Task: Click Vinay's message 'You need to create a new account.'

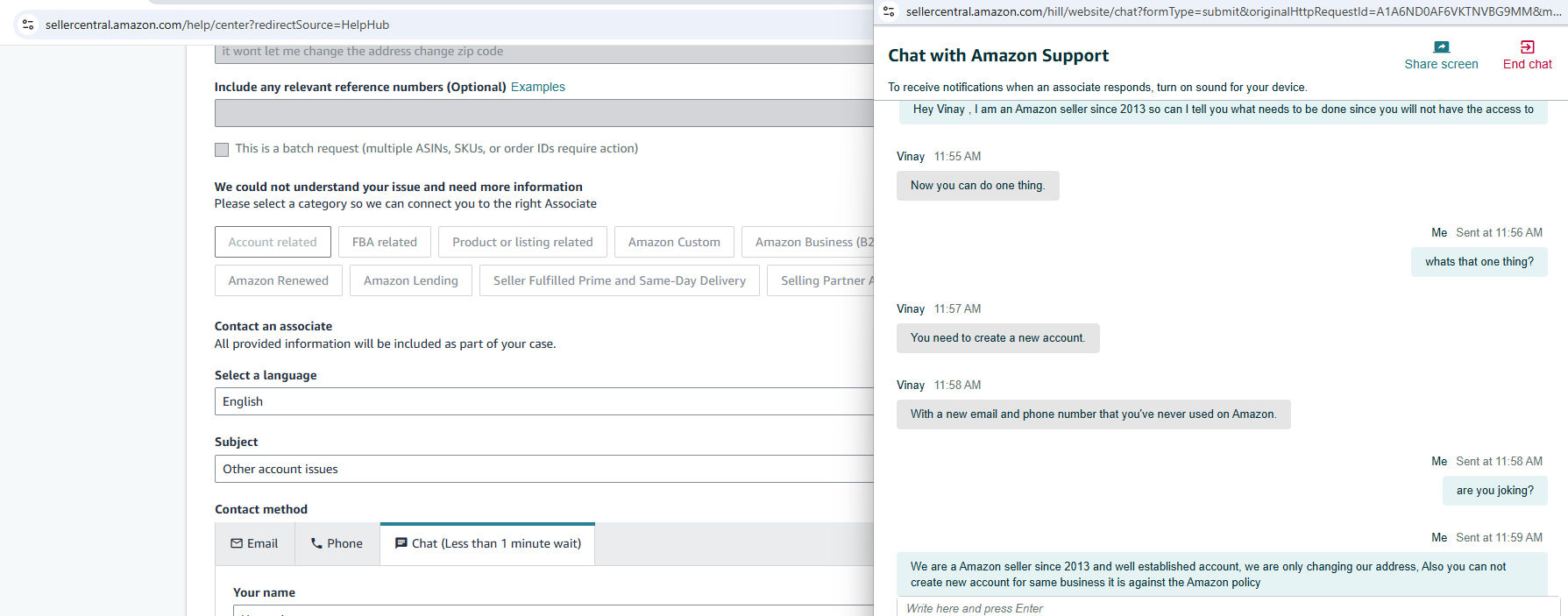Action: click(997, 338)
